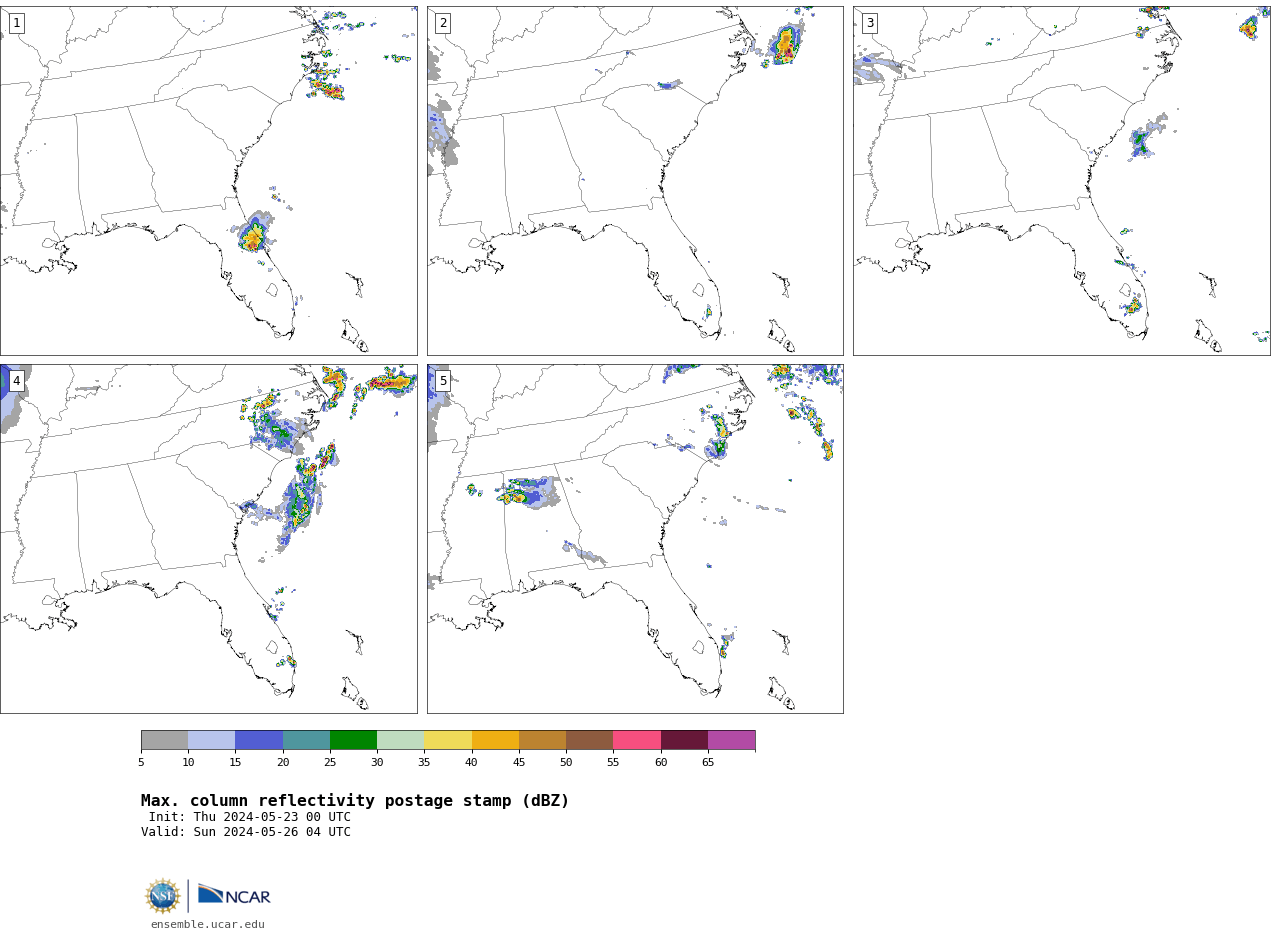Image resolution: width=1280 pixels, height=936 pixels.
Task: Click the colorbar tick label 5
Action: [141, 763]
